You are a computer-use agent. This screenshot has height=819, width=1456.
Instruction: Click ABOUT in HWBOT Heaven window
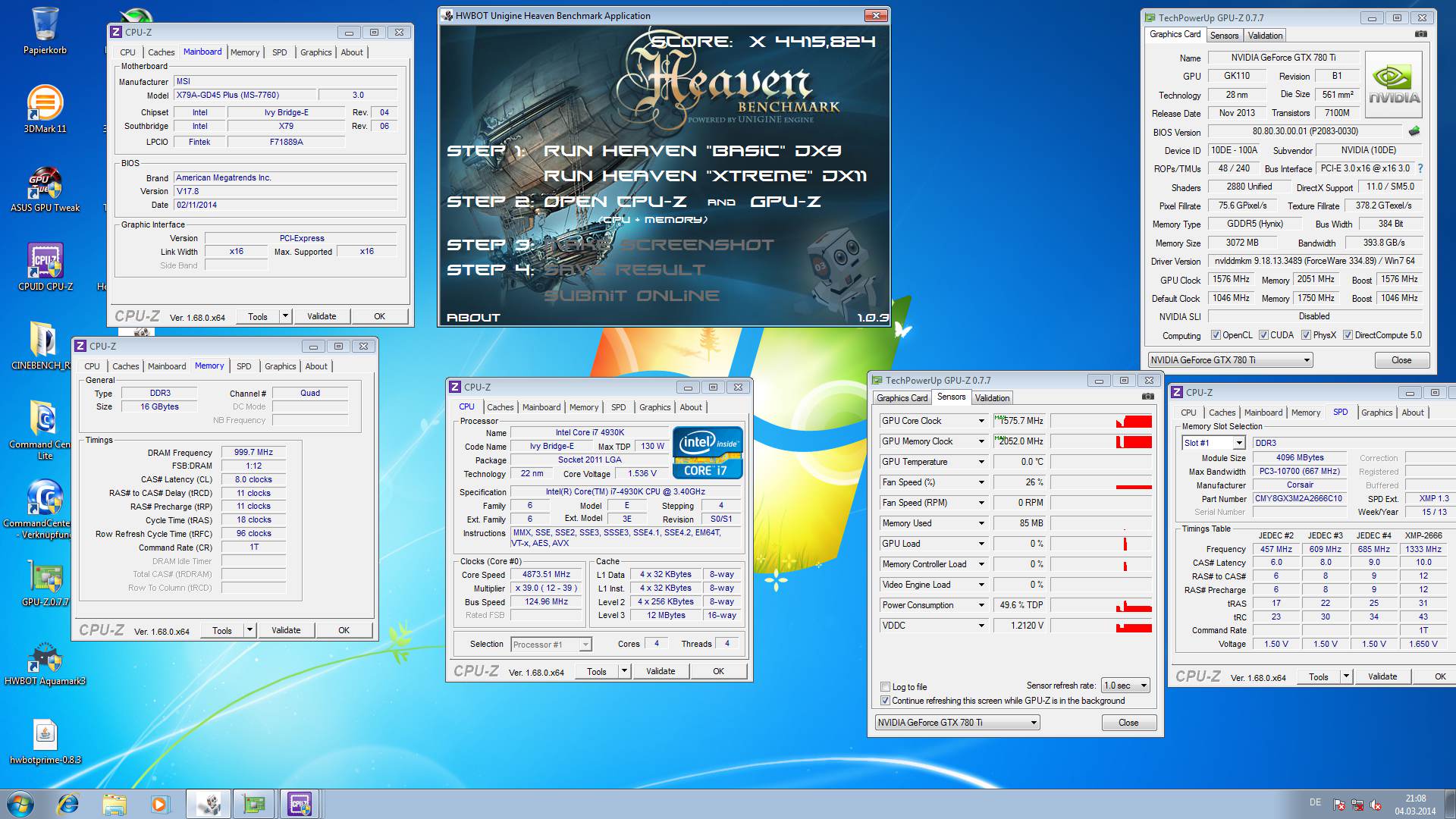coord(473,318)
